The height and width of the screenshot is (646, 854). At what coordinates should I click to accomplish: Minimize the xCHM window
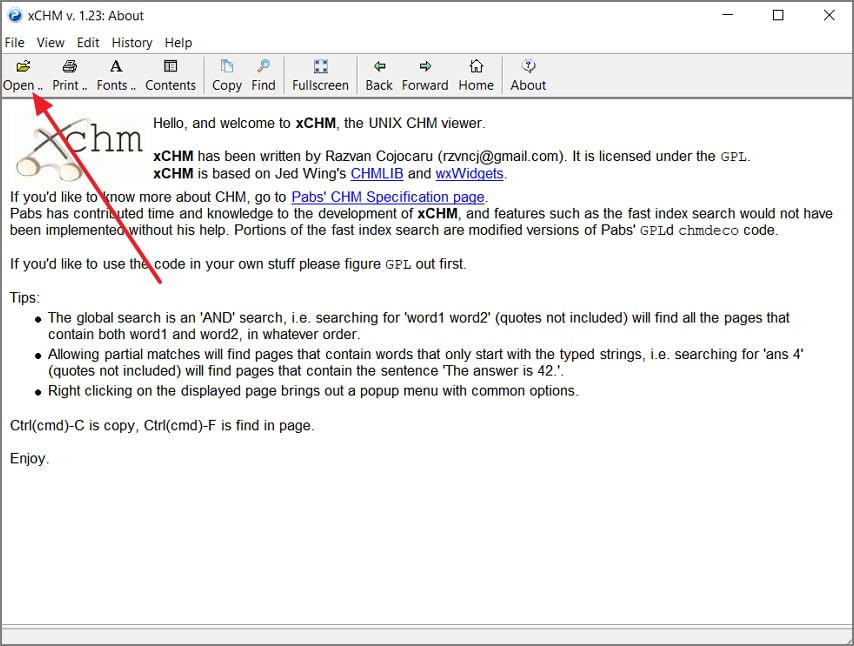(728, 15)
